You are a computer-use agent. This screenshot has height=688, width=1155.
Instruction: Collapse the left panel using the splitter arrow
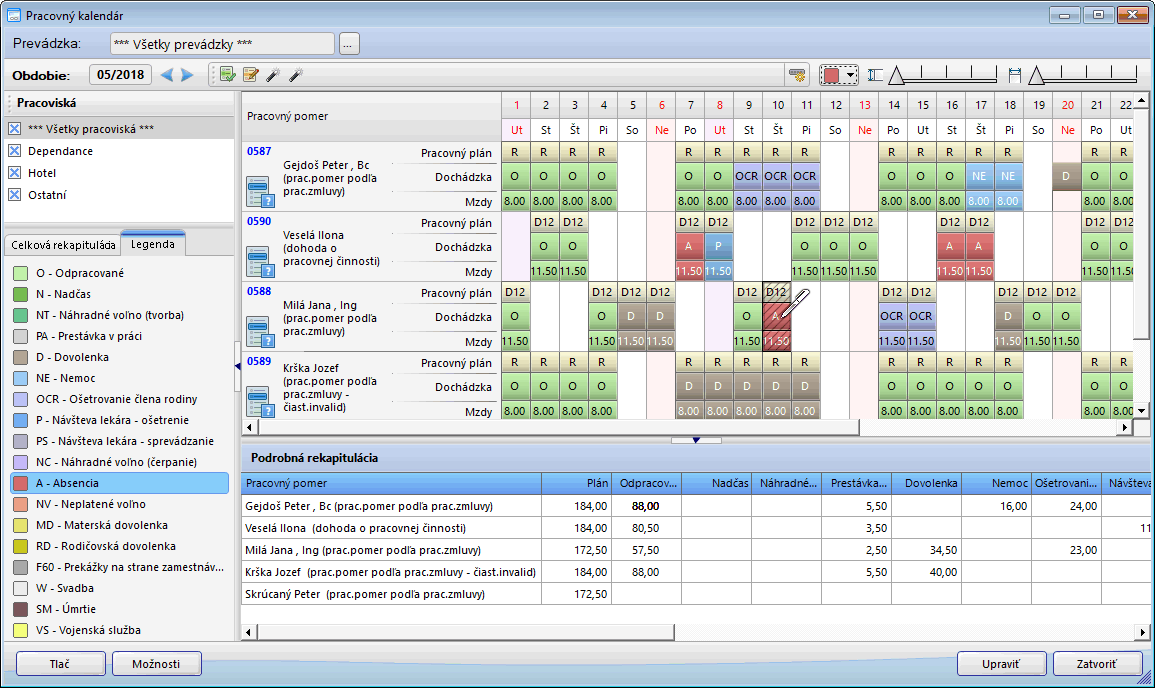237,367
